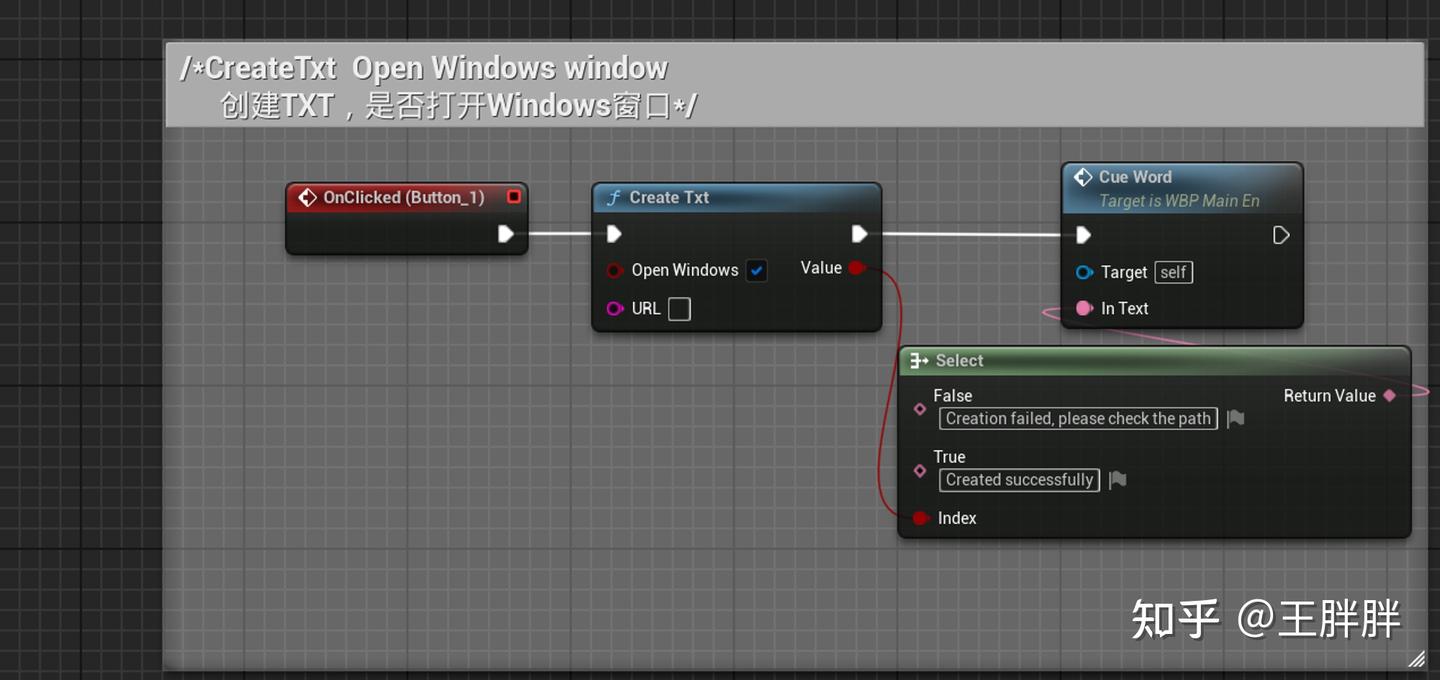Click the OnClicked (Button_1) event node icon
This screenshot has height=680, width=1440.
(308, 198)
